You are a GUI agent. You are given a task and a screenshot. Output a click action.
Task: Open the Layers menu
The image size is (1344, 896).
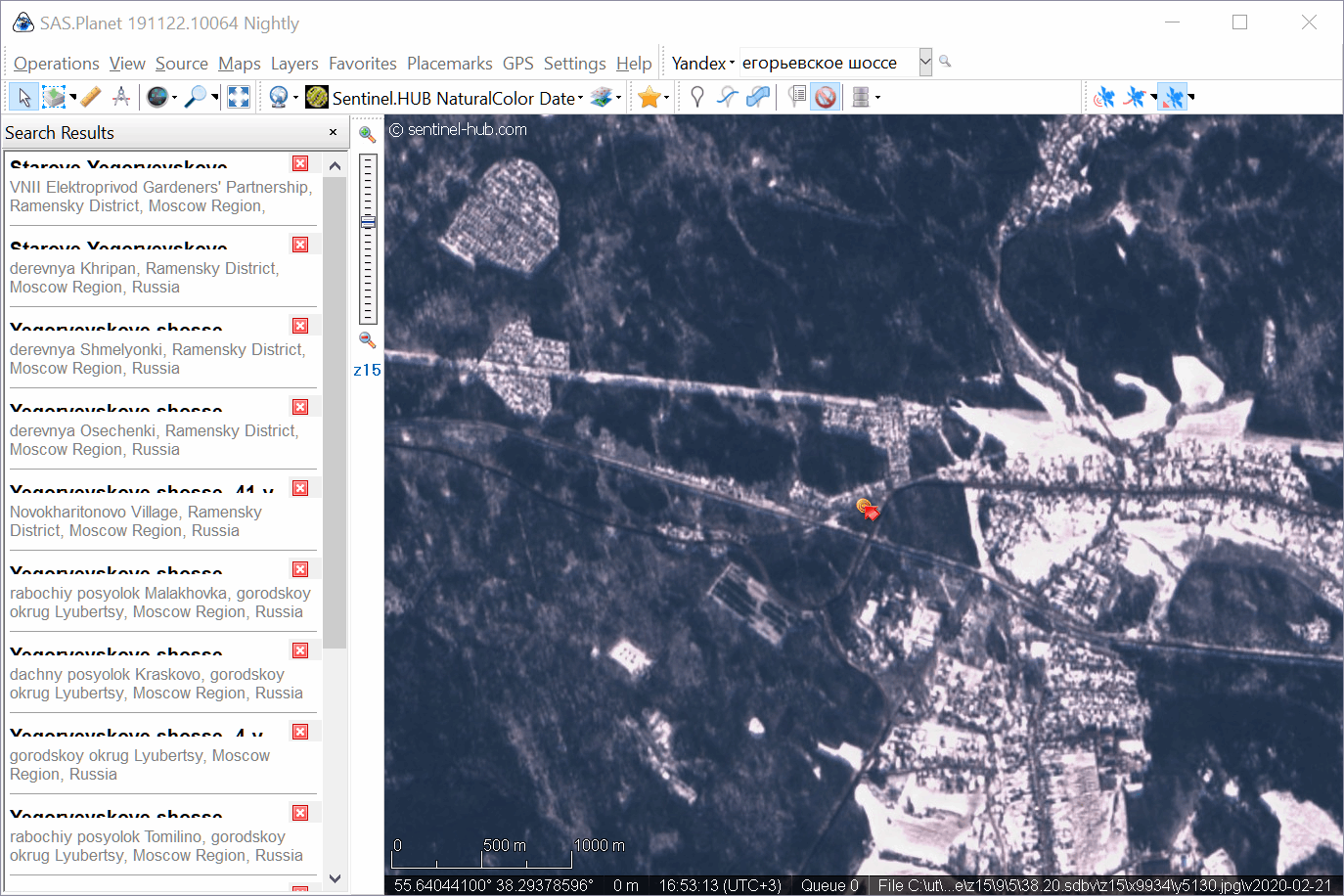point(294,64)
